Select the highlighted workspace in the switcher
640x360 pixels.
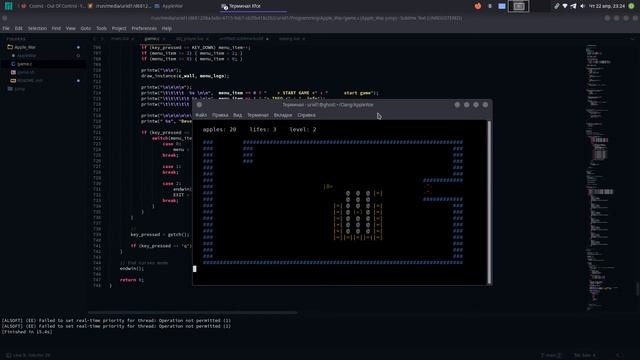[518, 6]
